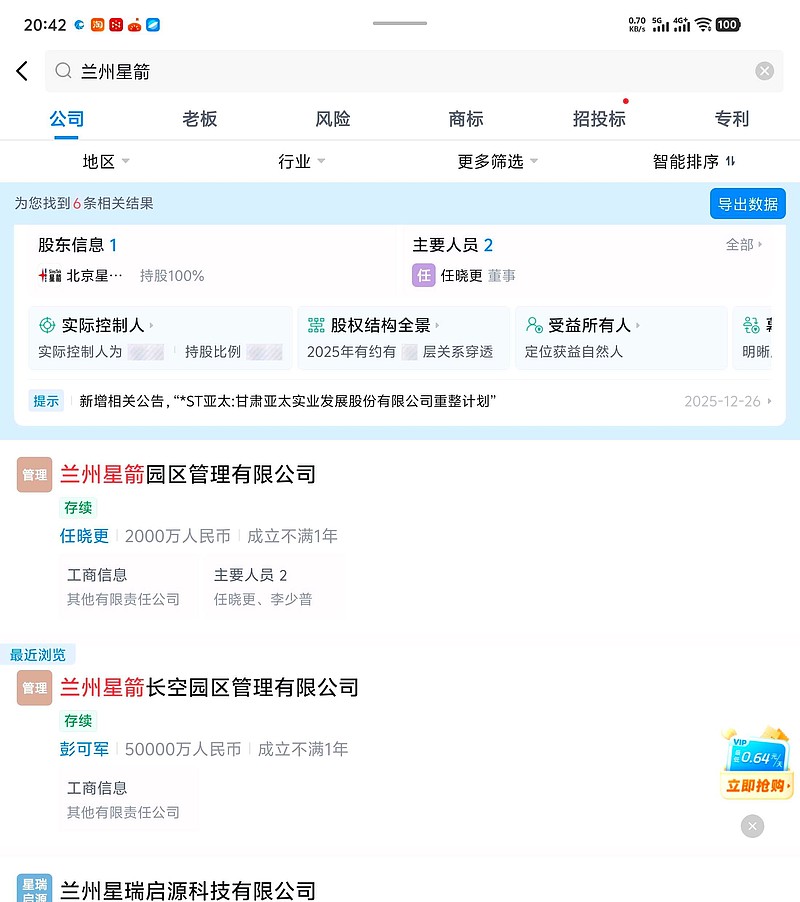
Task: Open the 更多筛选 dropdown
Action: coord(497,162)
